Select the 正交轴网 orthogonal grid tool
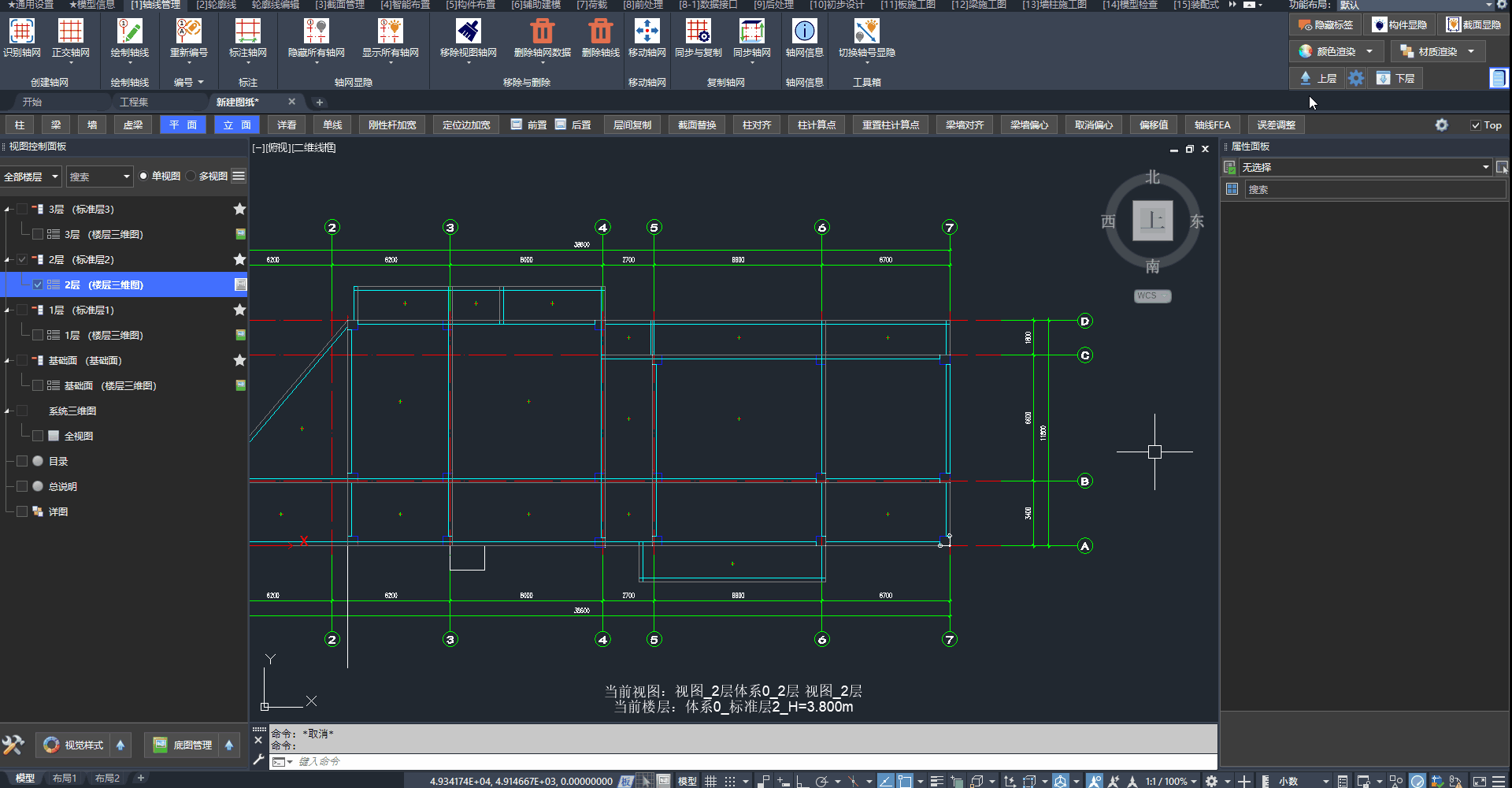1512x788 pixels. point(70,32)
